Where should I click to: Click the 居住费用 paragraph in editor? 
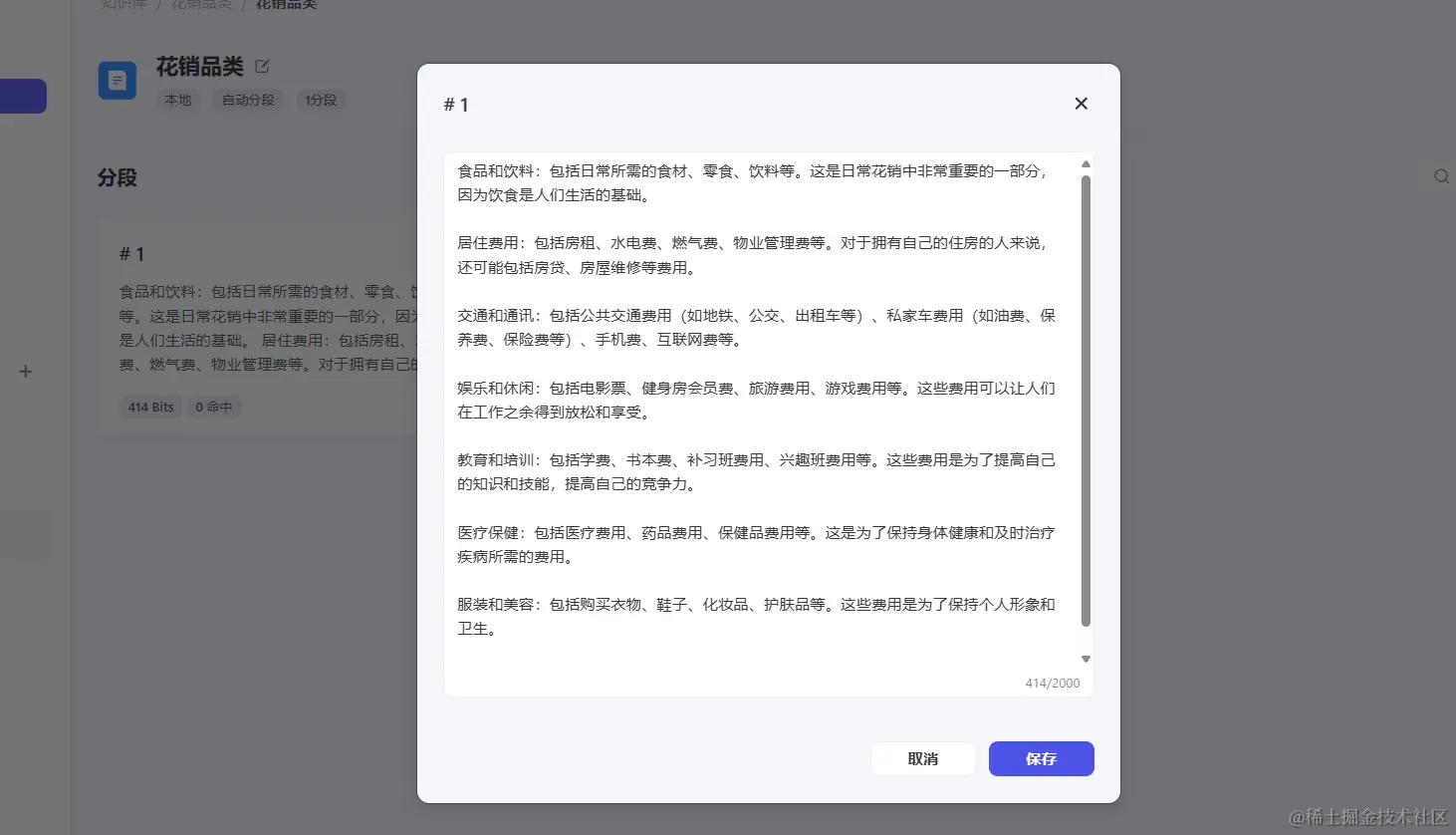[x=755, y=255]
